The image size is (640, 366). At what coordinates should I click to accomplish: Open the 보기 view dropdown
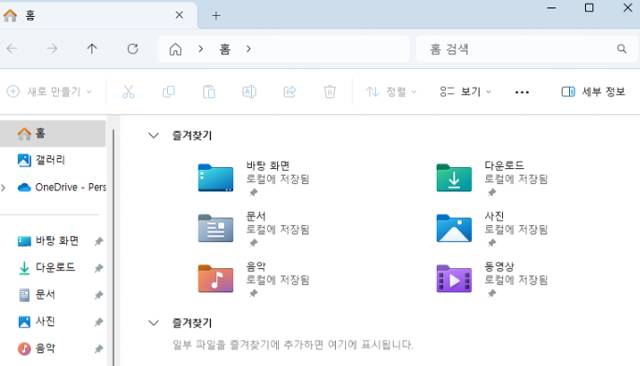pos(465,92)
